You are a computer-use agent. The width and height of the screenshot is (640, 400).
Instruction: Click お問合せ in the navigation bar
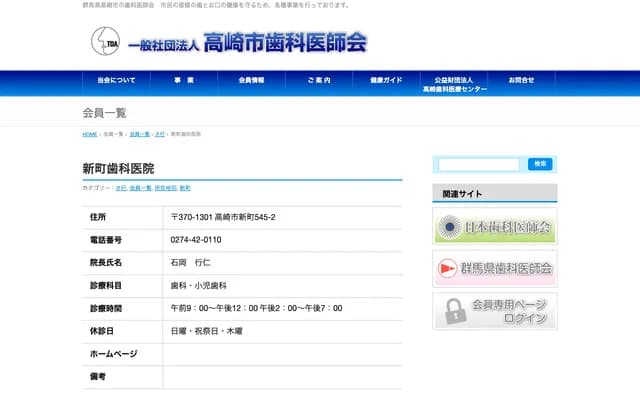(x=521, y=80)
